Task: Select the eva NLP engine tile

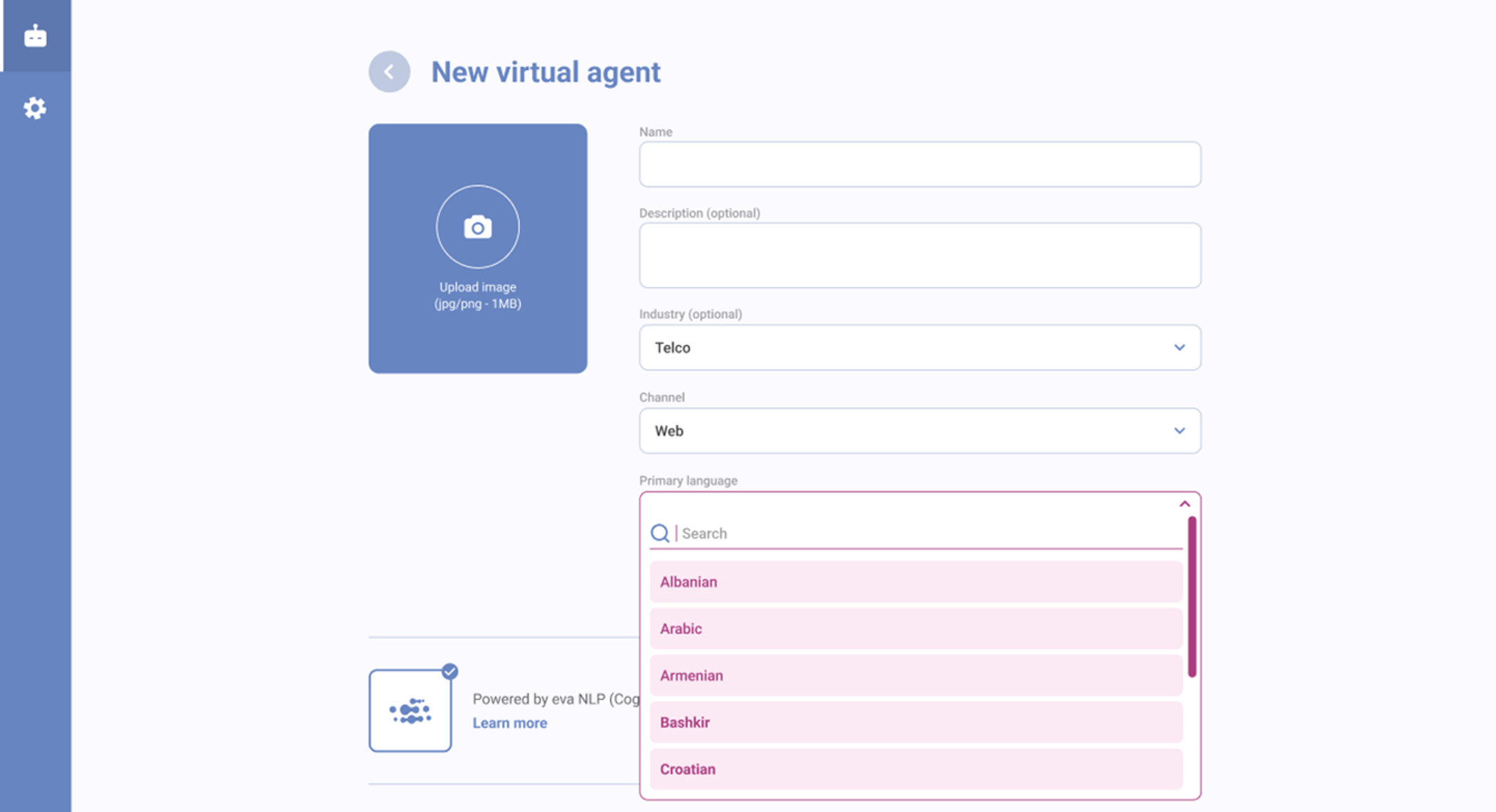Action: click(x=410, y=710)
